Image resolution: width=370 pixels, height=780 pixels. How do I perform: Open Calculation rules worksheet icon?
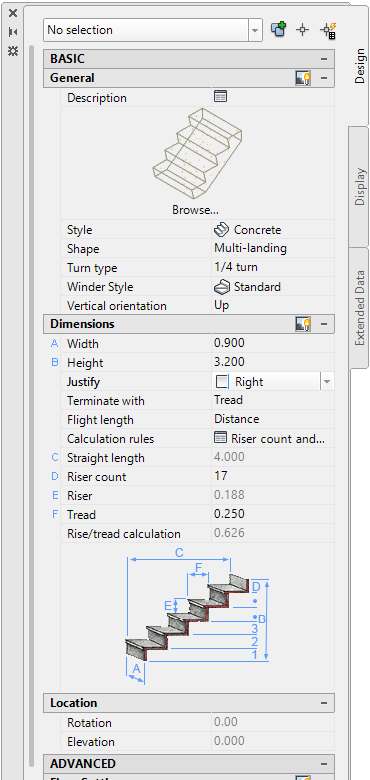[220, 438]
